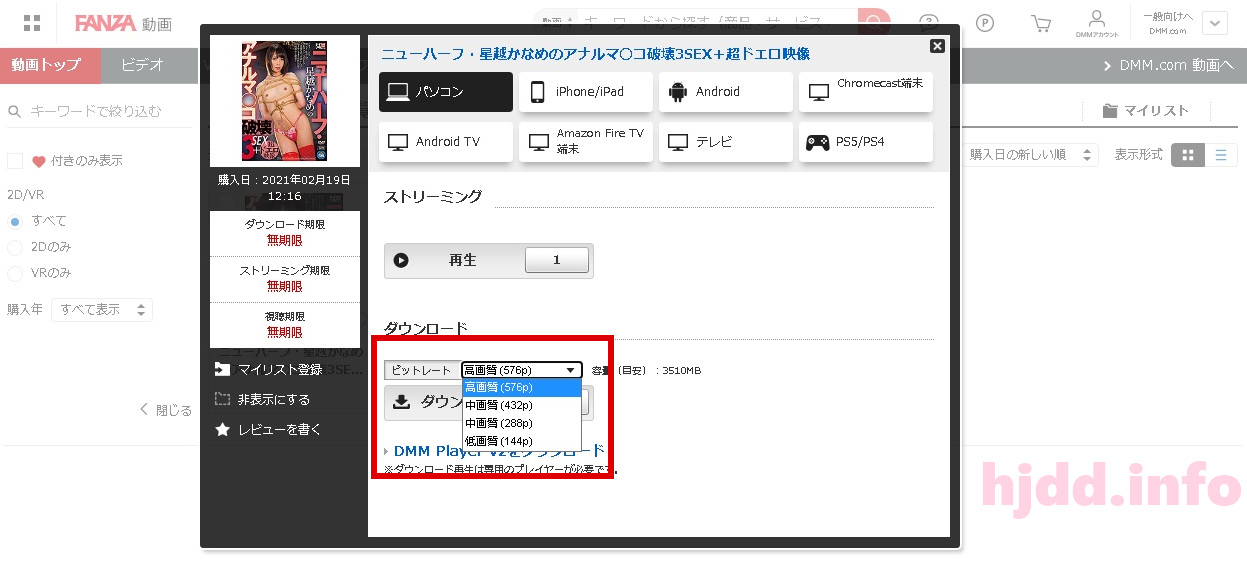Click the FANZA 動画 logo
1247x567 pixels.
pos(122,23)
